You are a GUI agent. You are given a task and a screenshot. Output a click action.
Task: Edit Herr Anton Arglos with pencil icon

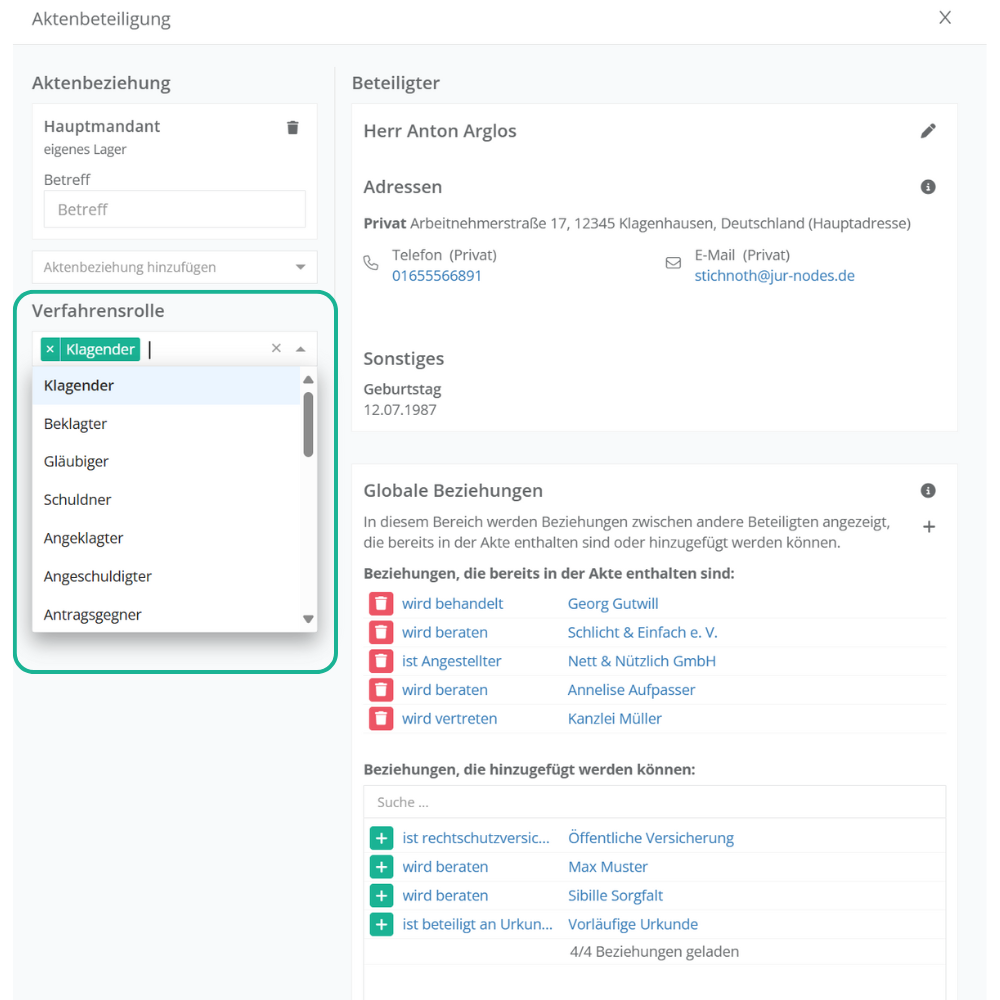coord(928,131)
